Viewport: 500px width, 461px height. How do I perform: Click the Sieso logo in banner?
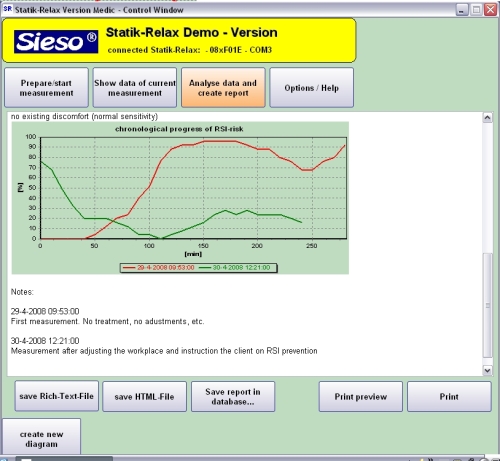point(56,42)
